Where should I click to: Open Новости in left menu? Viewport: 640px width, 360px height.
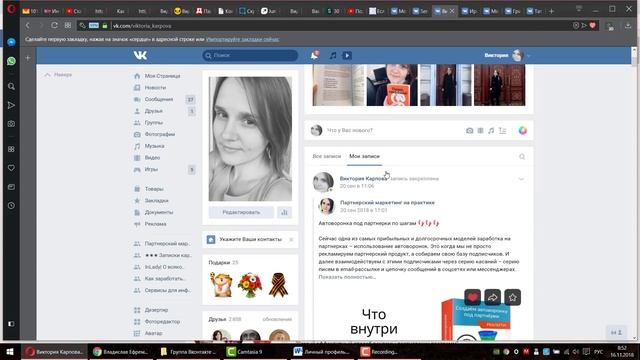[156, 88]
